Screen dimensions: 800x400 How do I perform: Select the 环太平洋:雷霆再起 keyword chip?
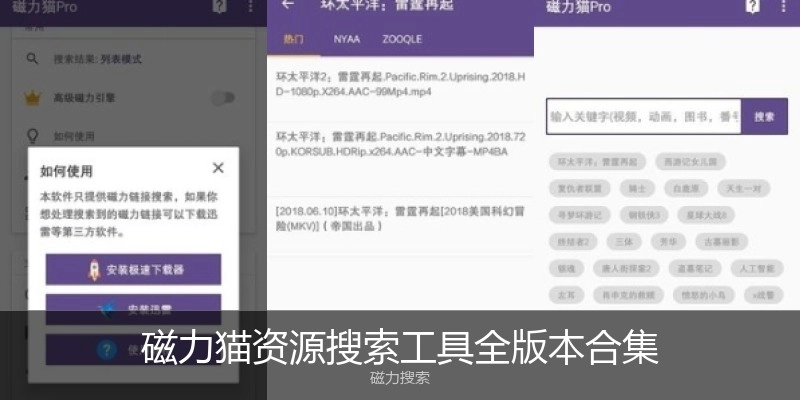click(x=597, y=162)
